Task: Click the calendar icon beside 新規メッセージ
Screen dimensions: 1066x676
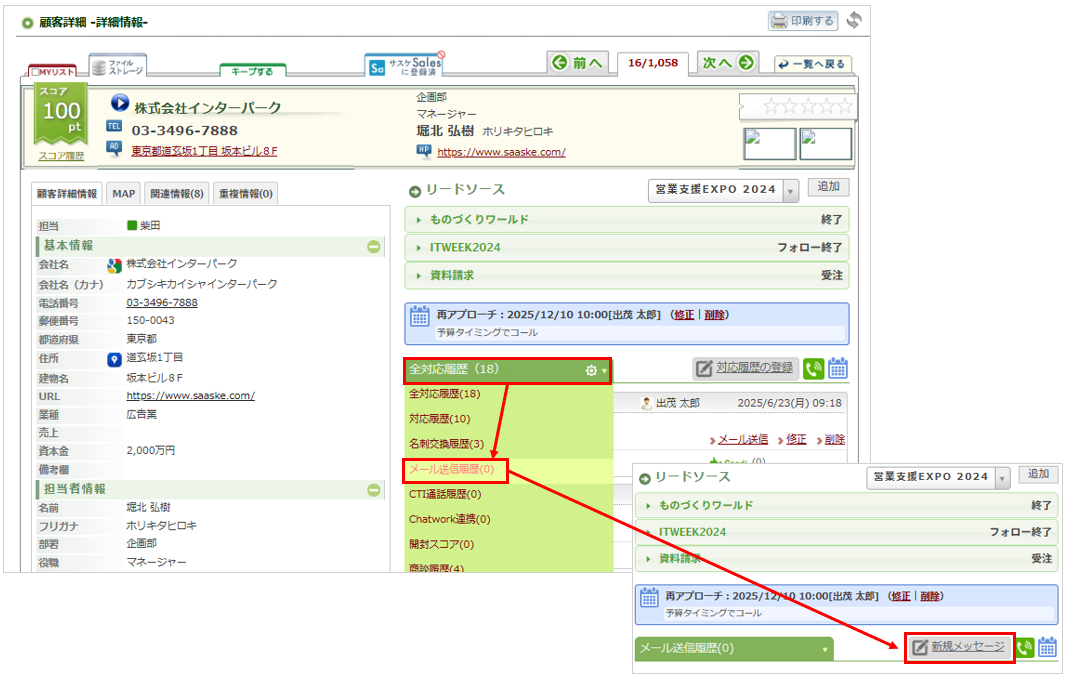Action: click(1048, 647)
